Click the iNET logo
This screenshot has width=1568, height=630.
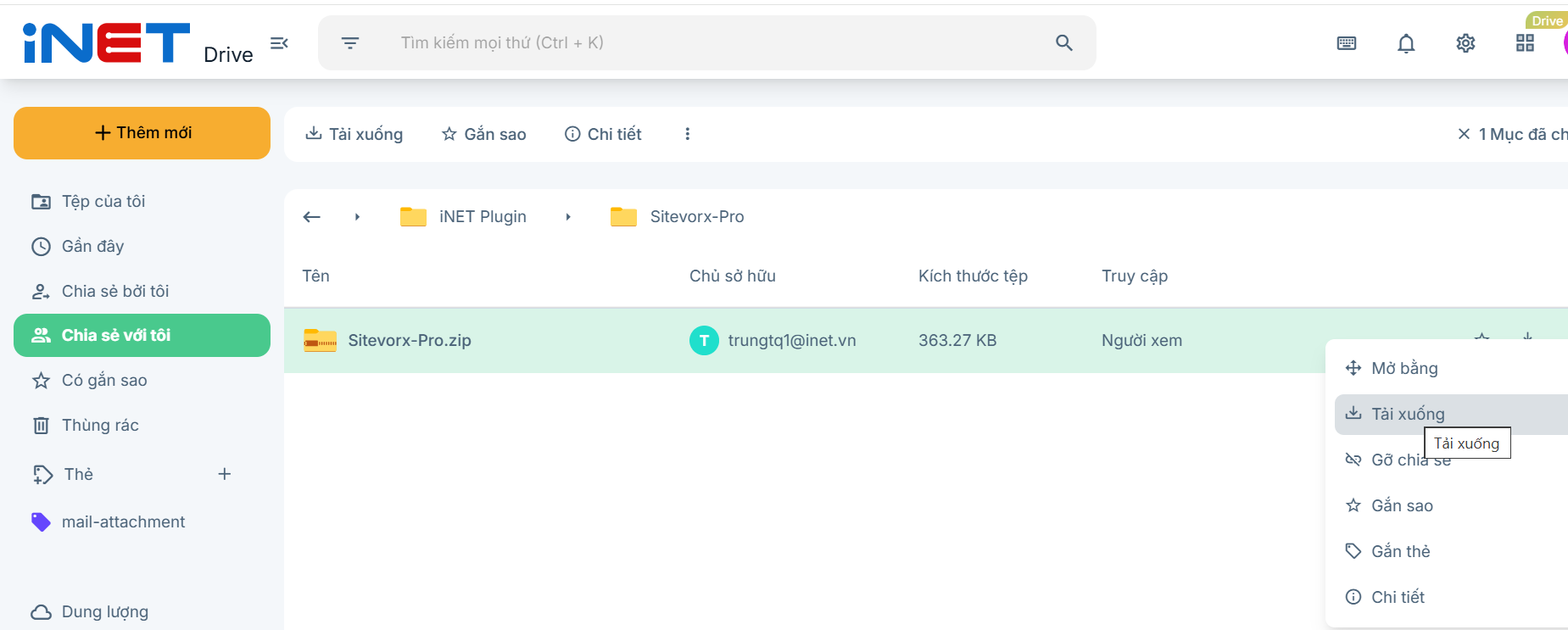coord(107,42)
